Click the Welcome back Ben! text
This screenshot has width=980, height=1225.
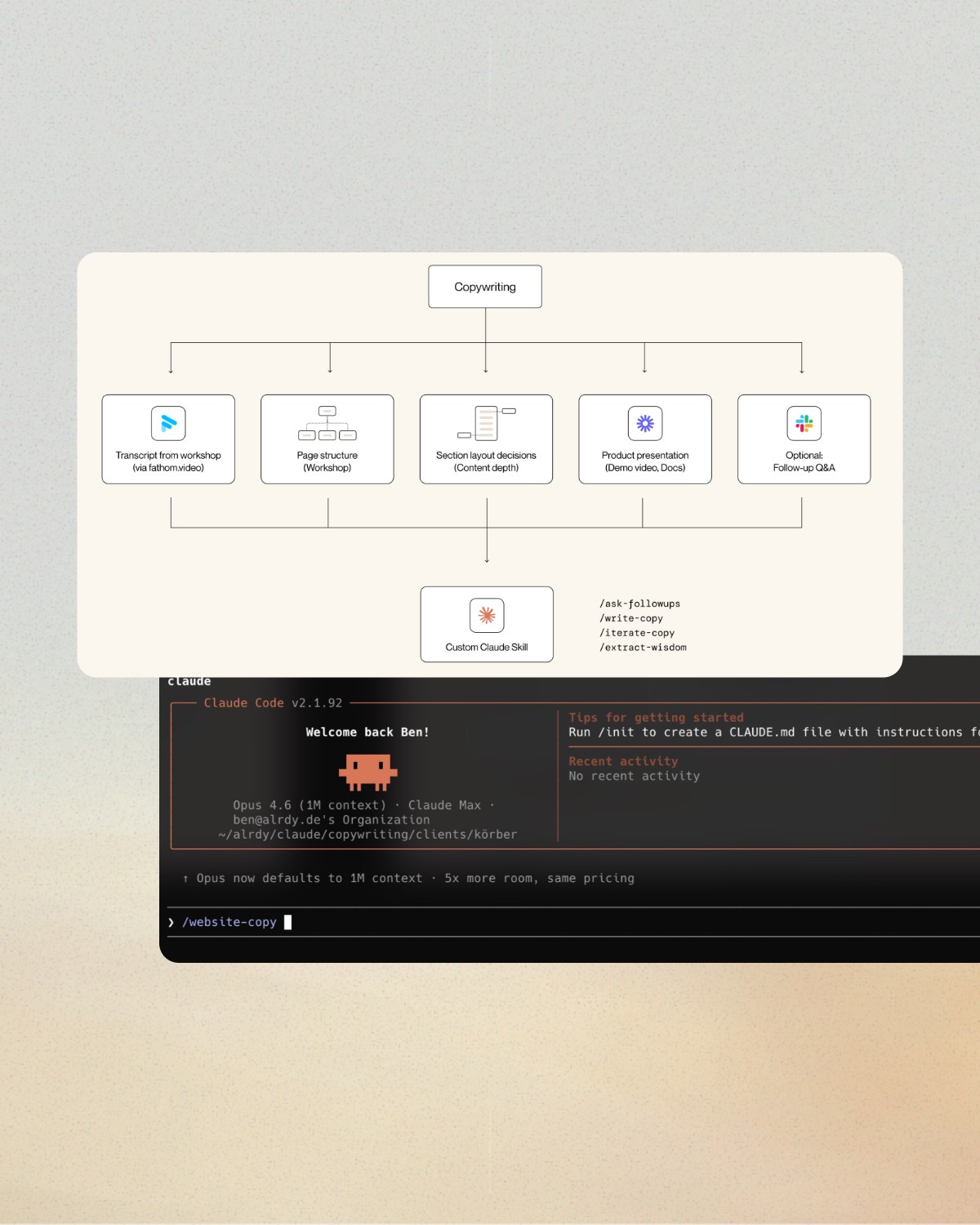367,733
